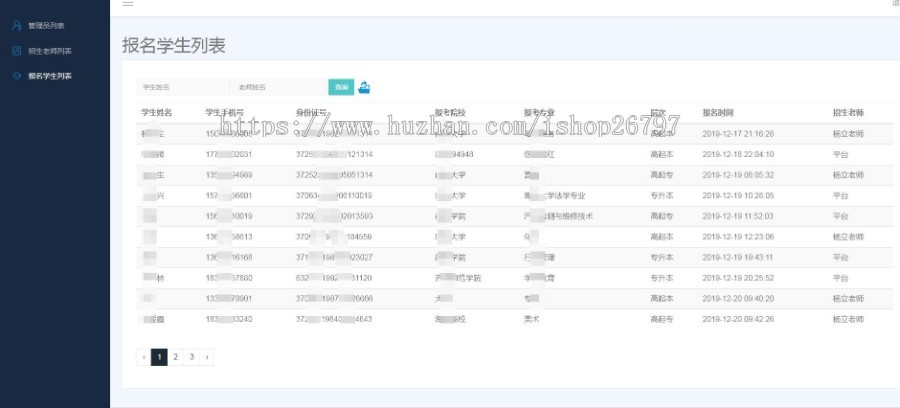Click 高起本 in the 09:40:20 row
Screen dimensions: 900x408
click(x=662, y=299)
